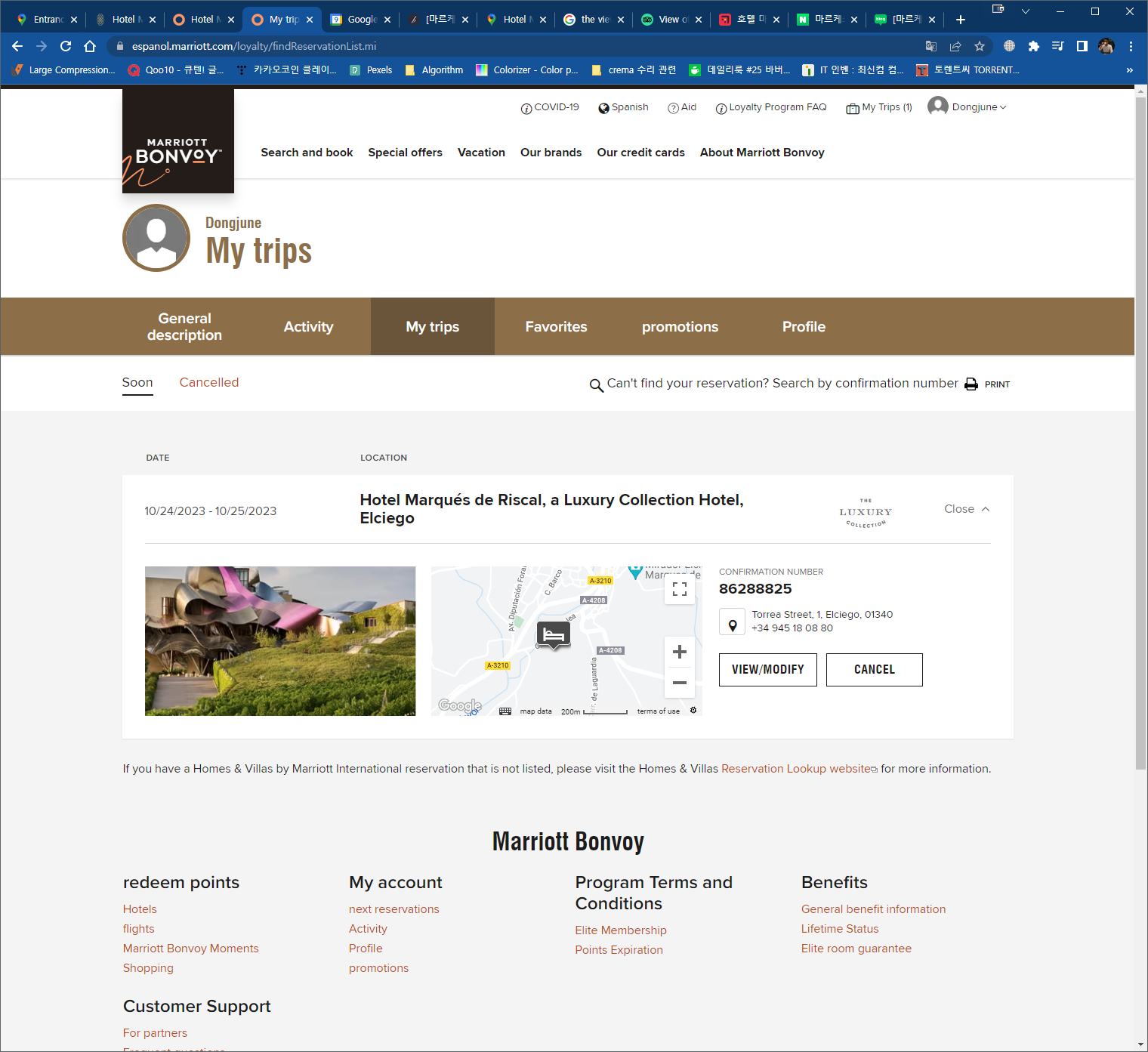The height and width of the screenshot is (1052, 1148).
Task: Open the new tab plus button
Action: [961, 20]
